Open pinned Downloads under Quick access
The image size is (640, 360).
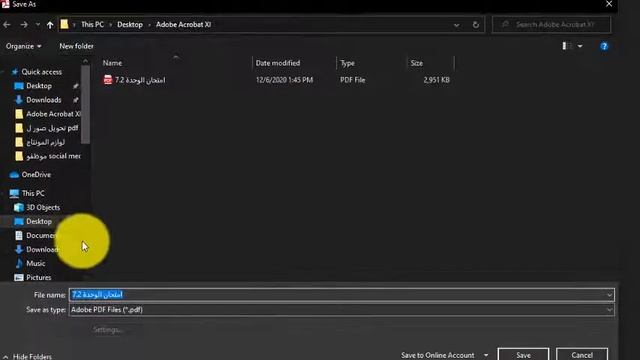[43, 100]
